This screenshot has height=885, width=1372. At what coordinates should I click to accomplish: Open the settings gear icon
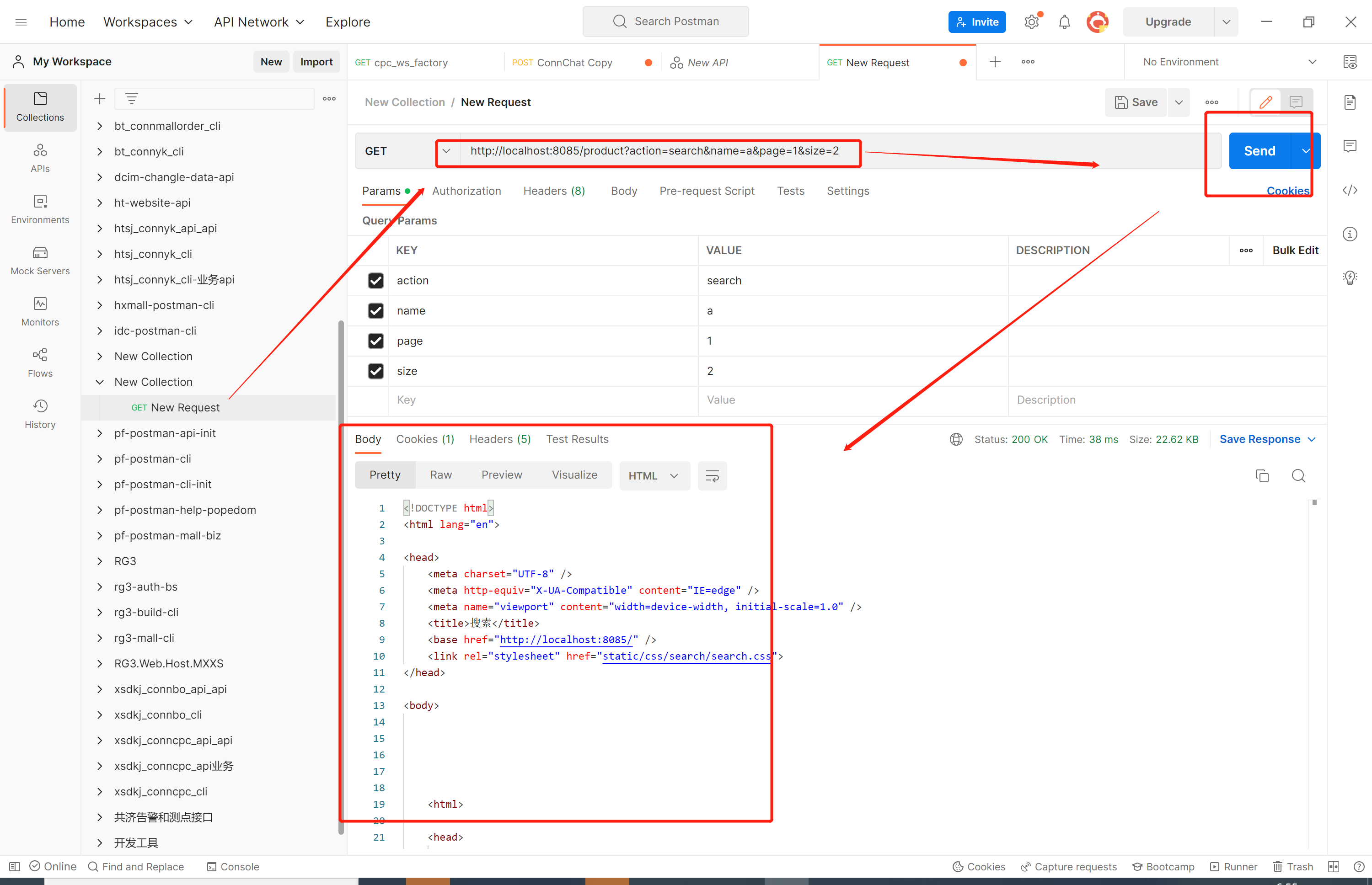pos(1032,22)
